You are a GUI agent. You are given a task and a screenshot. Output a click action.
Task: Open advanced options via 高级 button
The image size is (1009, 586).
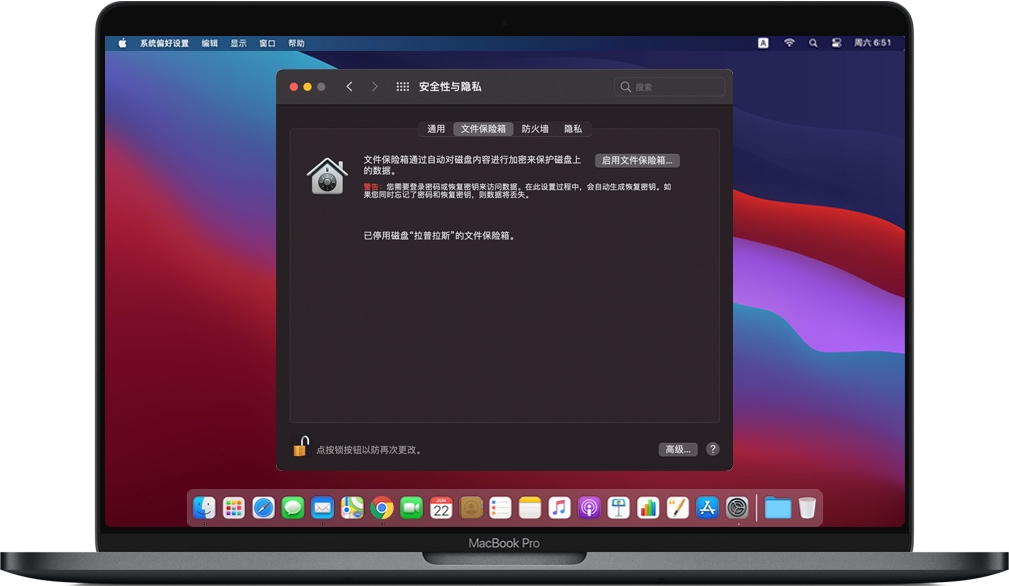pyautogui.click(x=677, y=449)
